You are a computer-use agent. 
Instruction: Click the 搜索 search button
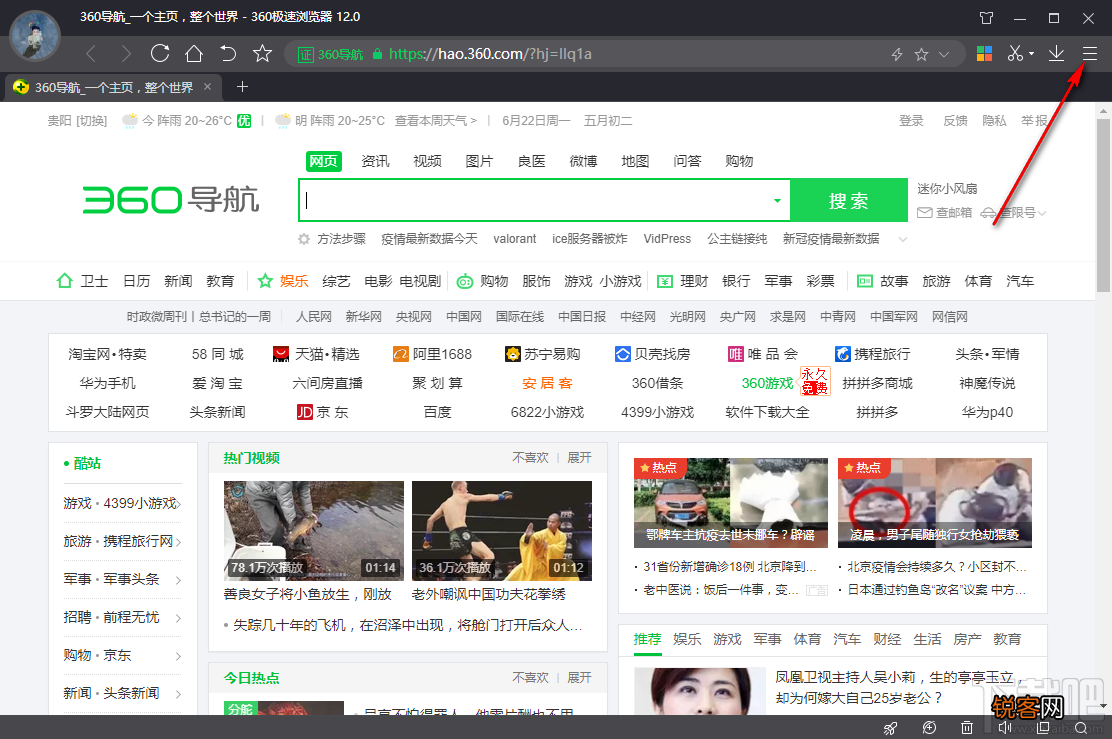[848, 200]
